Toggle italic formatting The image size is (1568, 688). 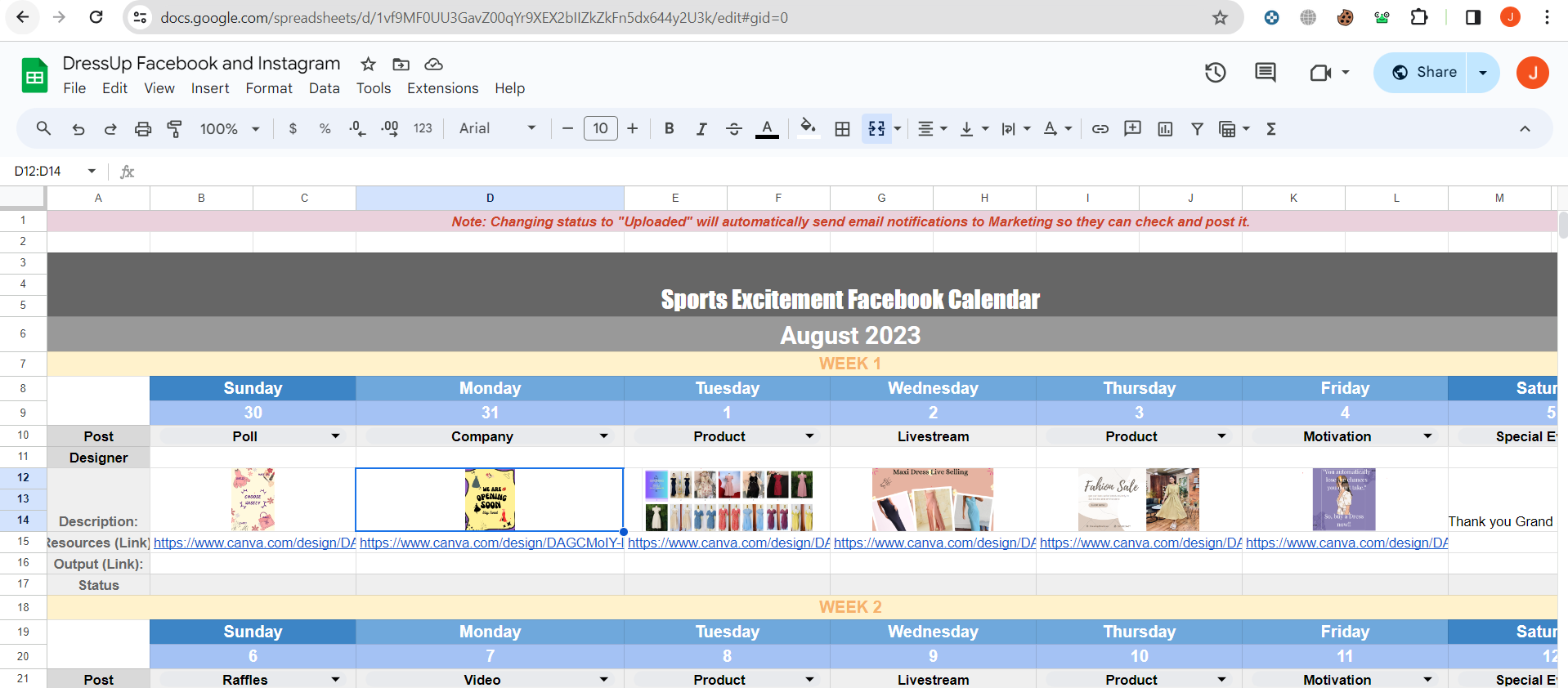pyautogui.click(x=701, y=129)
